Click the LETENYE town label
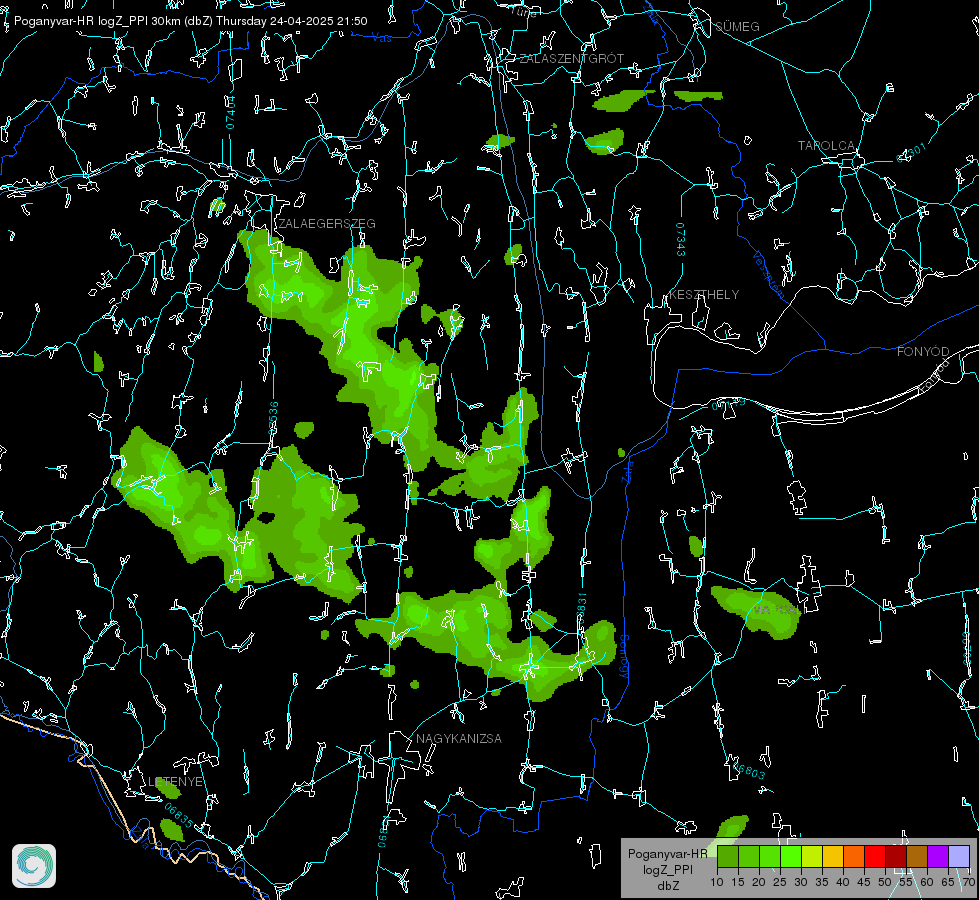 point(175,782)
